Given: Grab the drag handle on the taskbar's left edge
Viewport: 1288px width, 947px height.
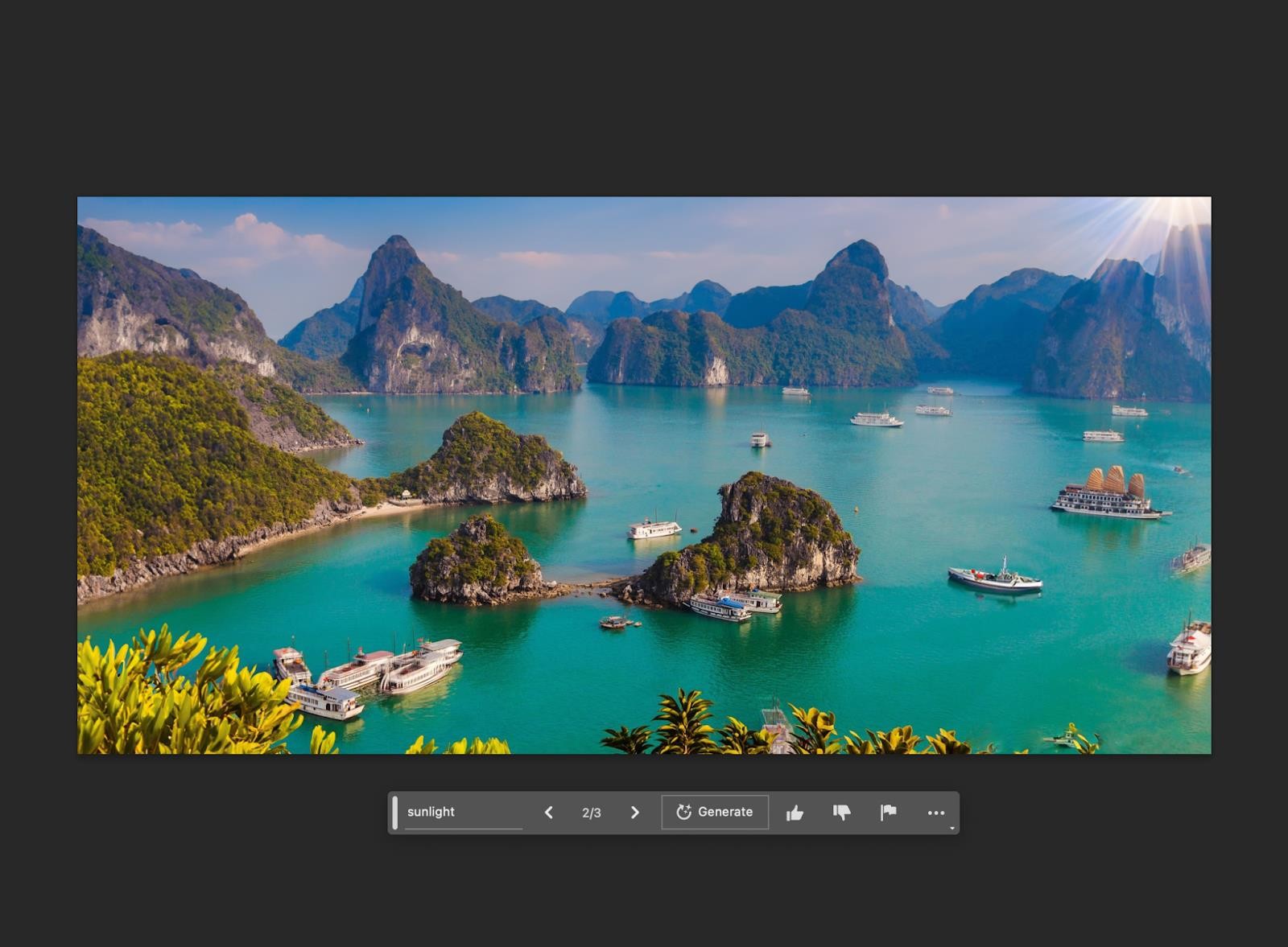Looking at the screenshot, I should point(394,811).
